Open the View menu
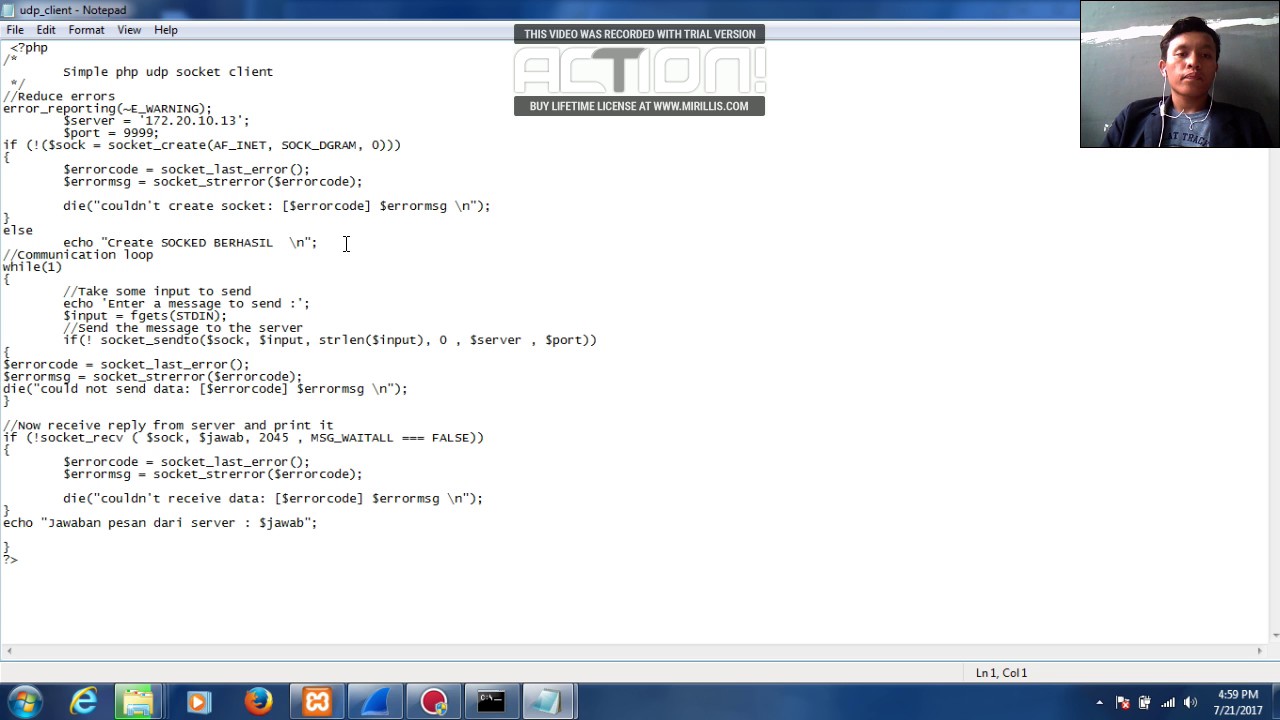1280x720 pixels. point(129,30)
